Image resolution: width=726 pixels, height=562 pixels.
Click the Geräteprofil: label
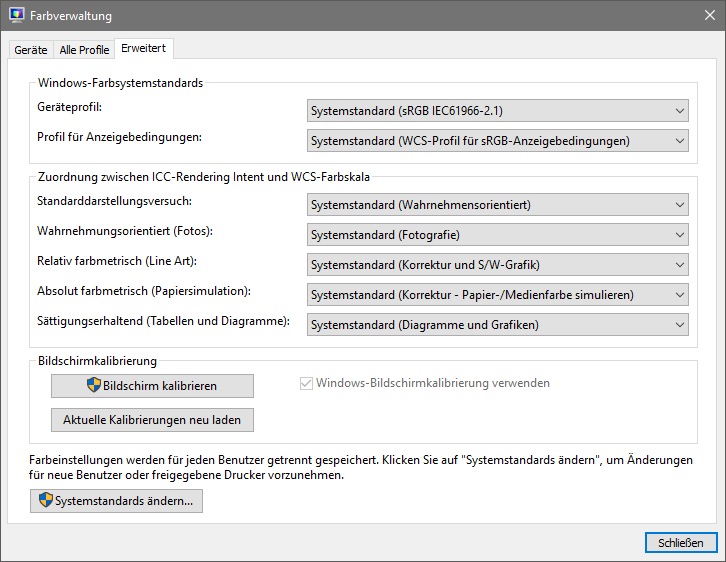(69, 107)
